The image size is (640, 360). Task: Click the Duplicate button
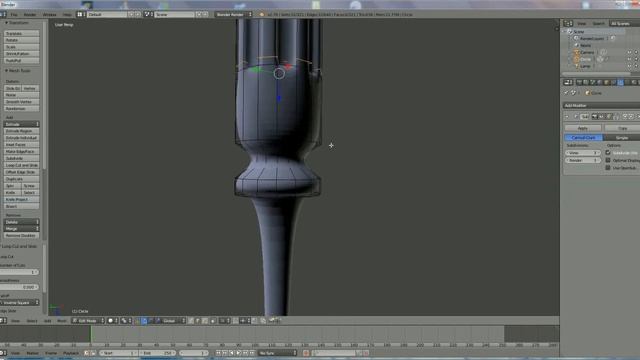(x=21, y=179)
